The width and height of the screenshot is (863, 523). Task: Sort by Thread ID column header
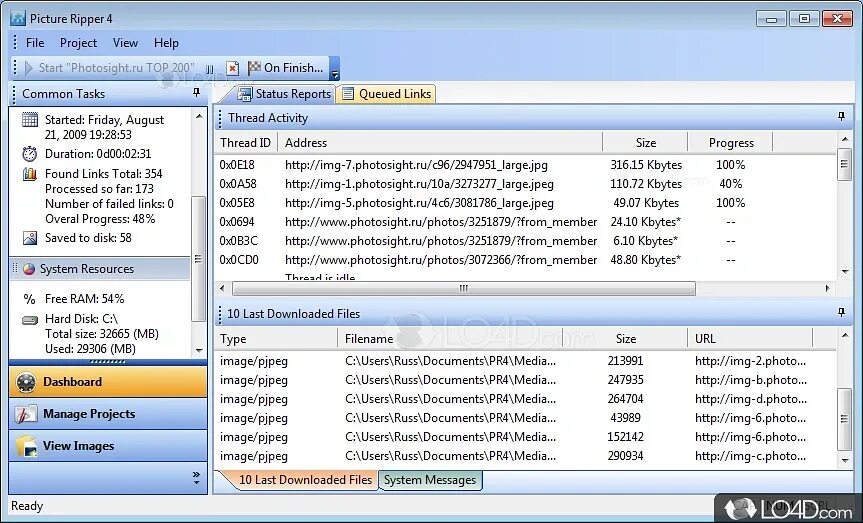tap(245, 143)
